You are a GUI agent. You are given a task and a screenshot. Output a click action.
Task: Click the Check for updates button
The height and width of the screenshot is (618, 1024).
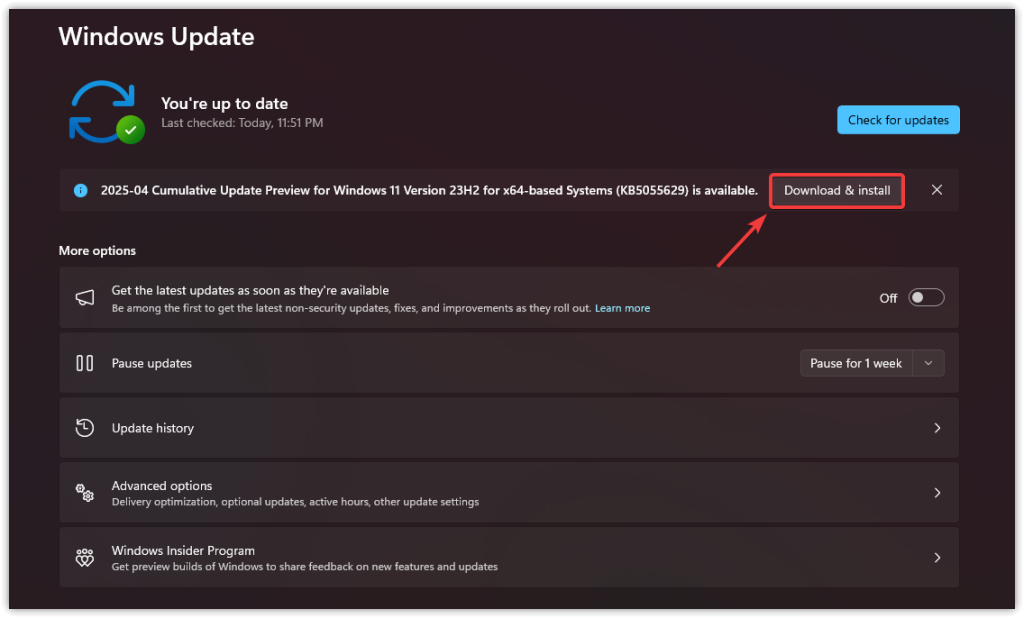pos(897,119)
